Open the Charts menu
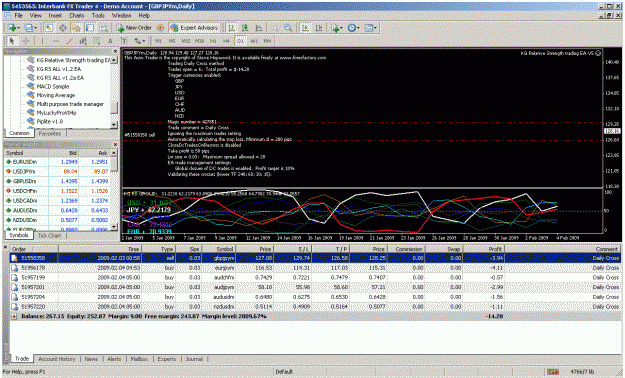Image resolution: width=625 pixels, height=378 pixels. point(77,15)
